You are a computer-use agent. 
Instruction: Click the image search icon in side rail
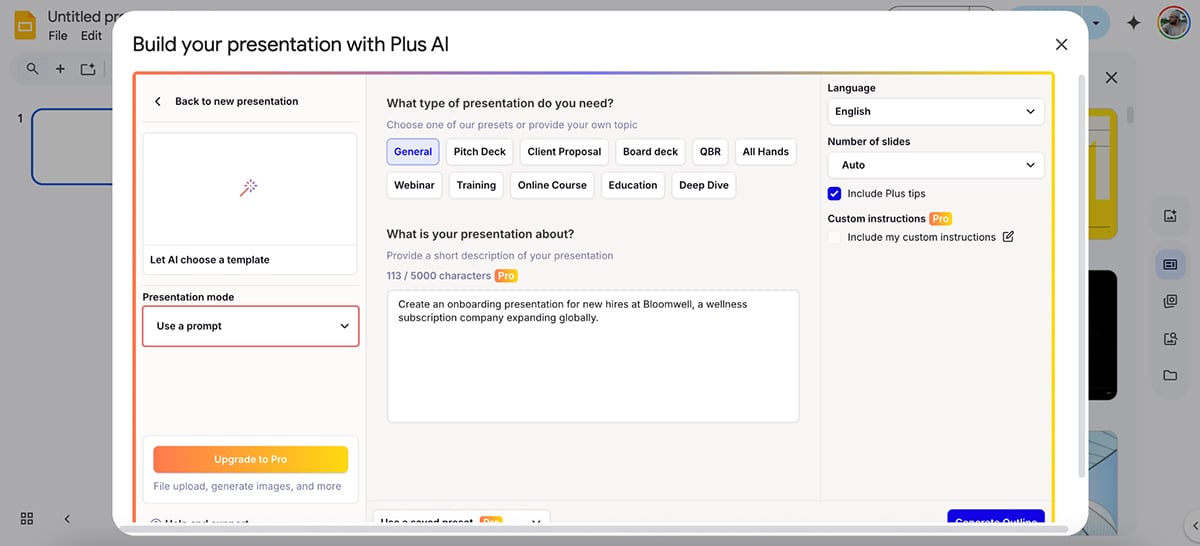(x=1170, y=339)
